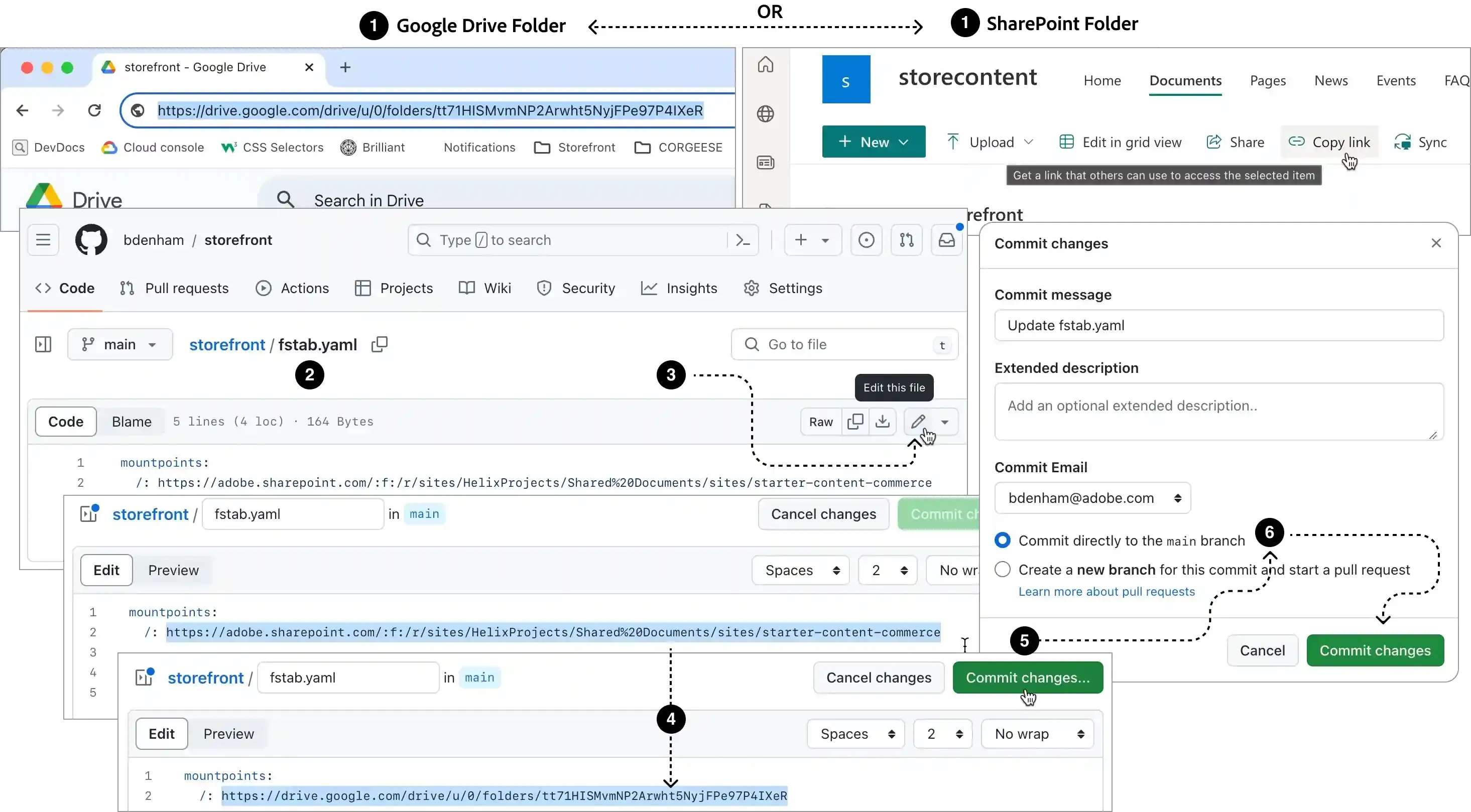Expand the SharePoint New dropdown button
This screenshot has width=1471, height=812.
(x=873, y=142)
